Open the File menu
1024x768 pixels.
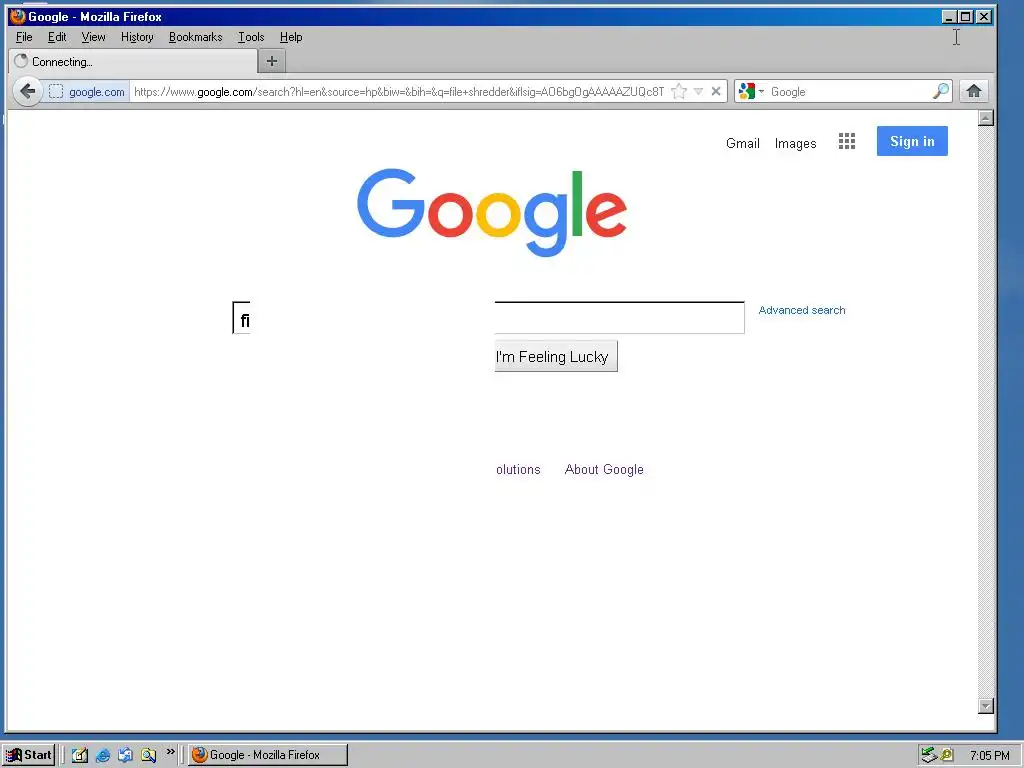click(x=24, y=37)
